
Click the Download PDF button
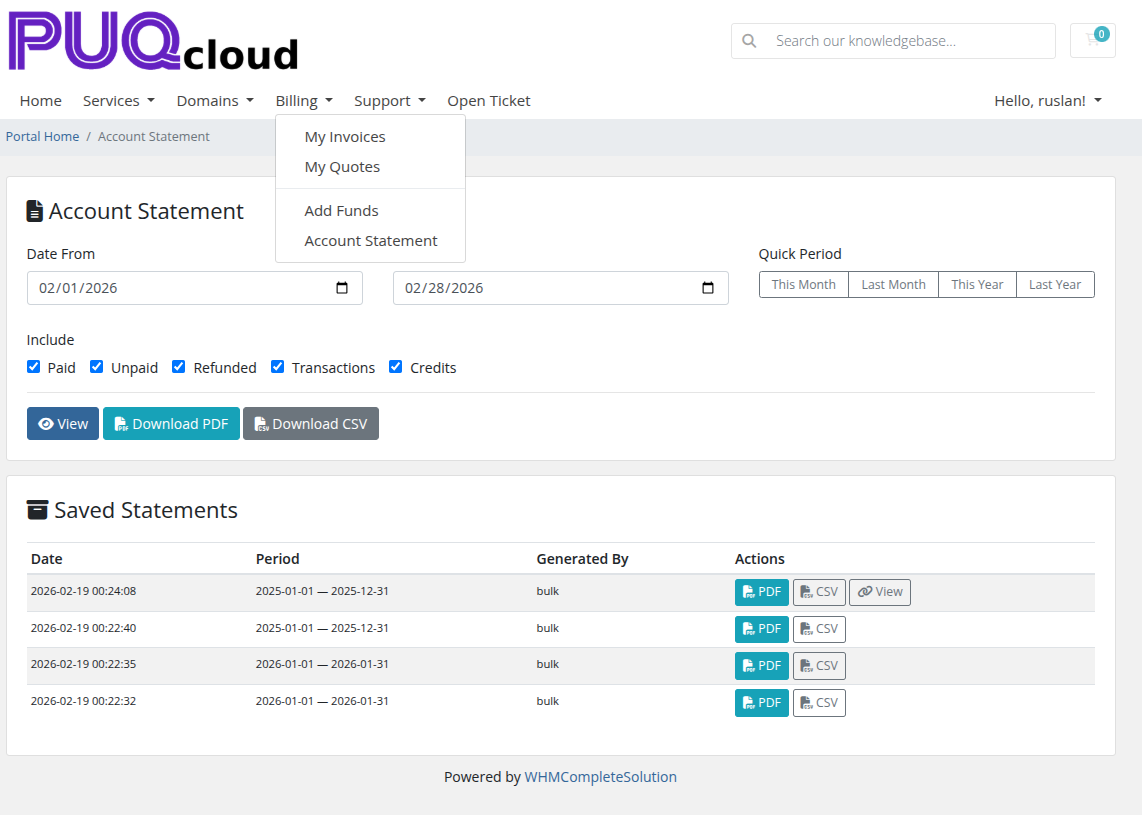pyautogui.click(x=171, y=424)
